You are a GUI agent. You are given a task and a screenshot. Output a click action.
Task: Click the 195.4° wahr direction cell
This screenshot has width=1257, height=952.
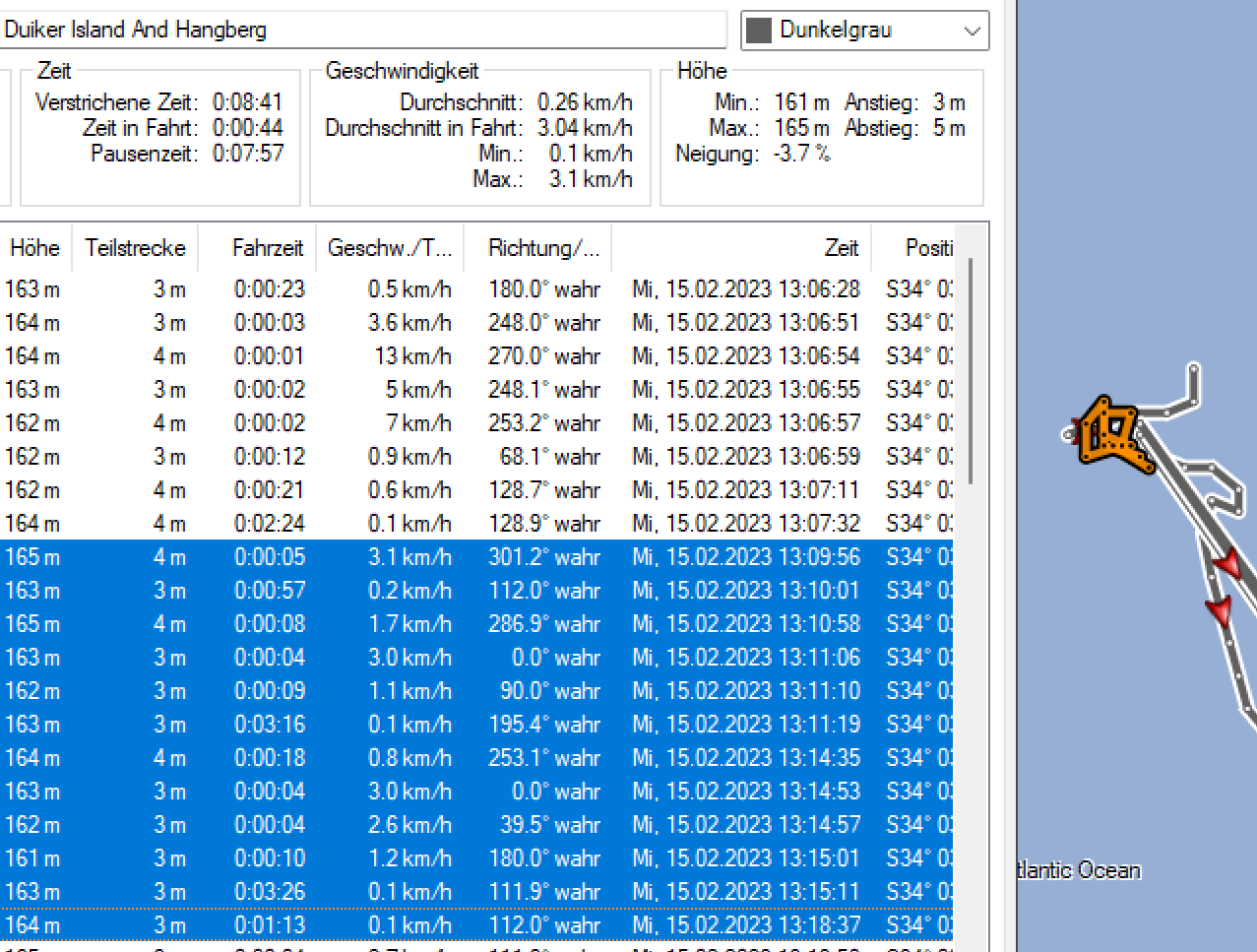pyautogui.click(x=544, y=725)
